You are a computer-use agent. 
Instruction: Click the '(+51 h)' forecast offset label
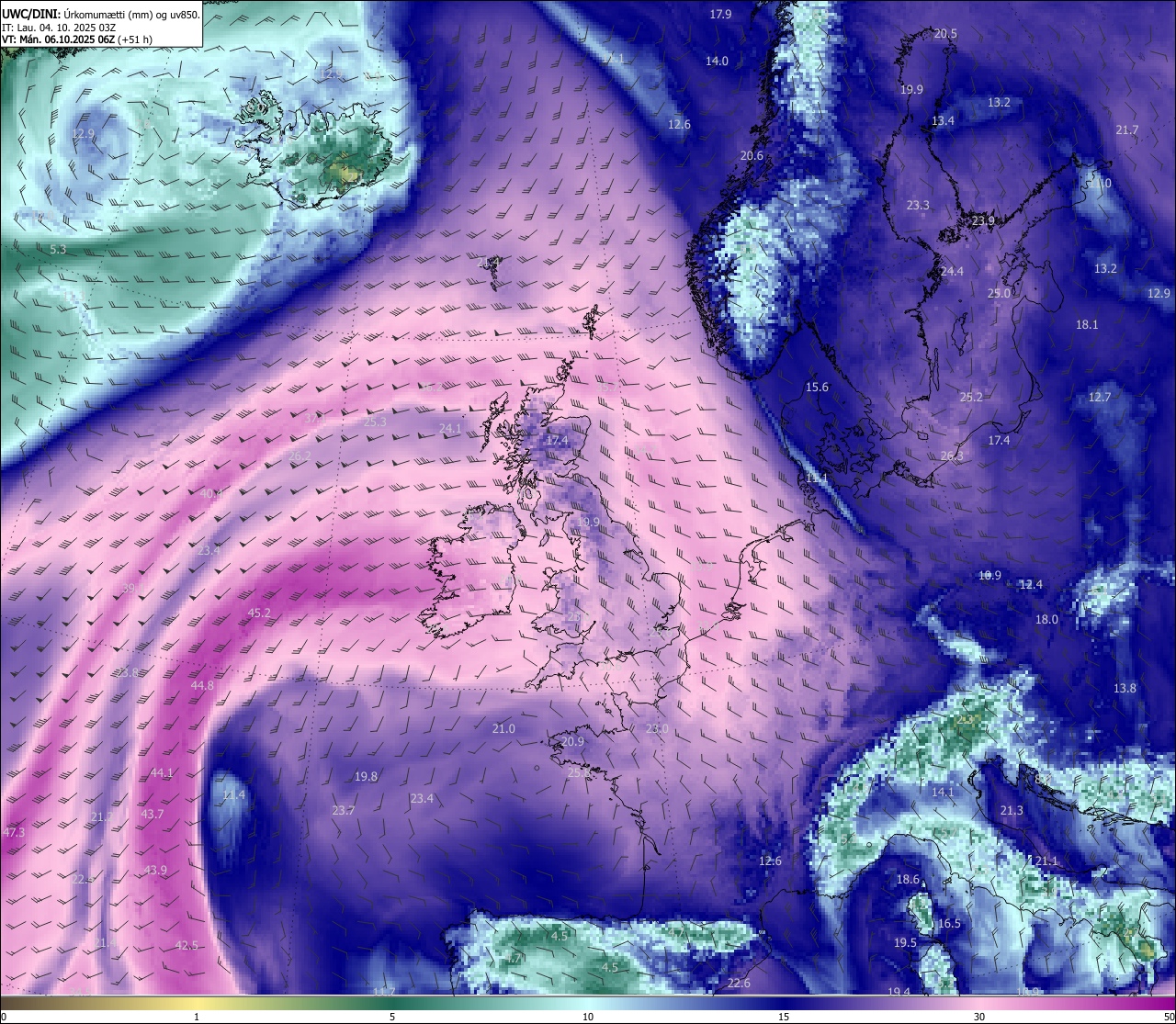tap(135, 40)
